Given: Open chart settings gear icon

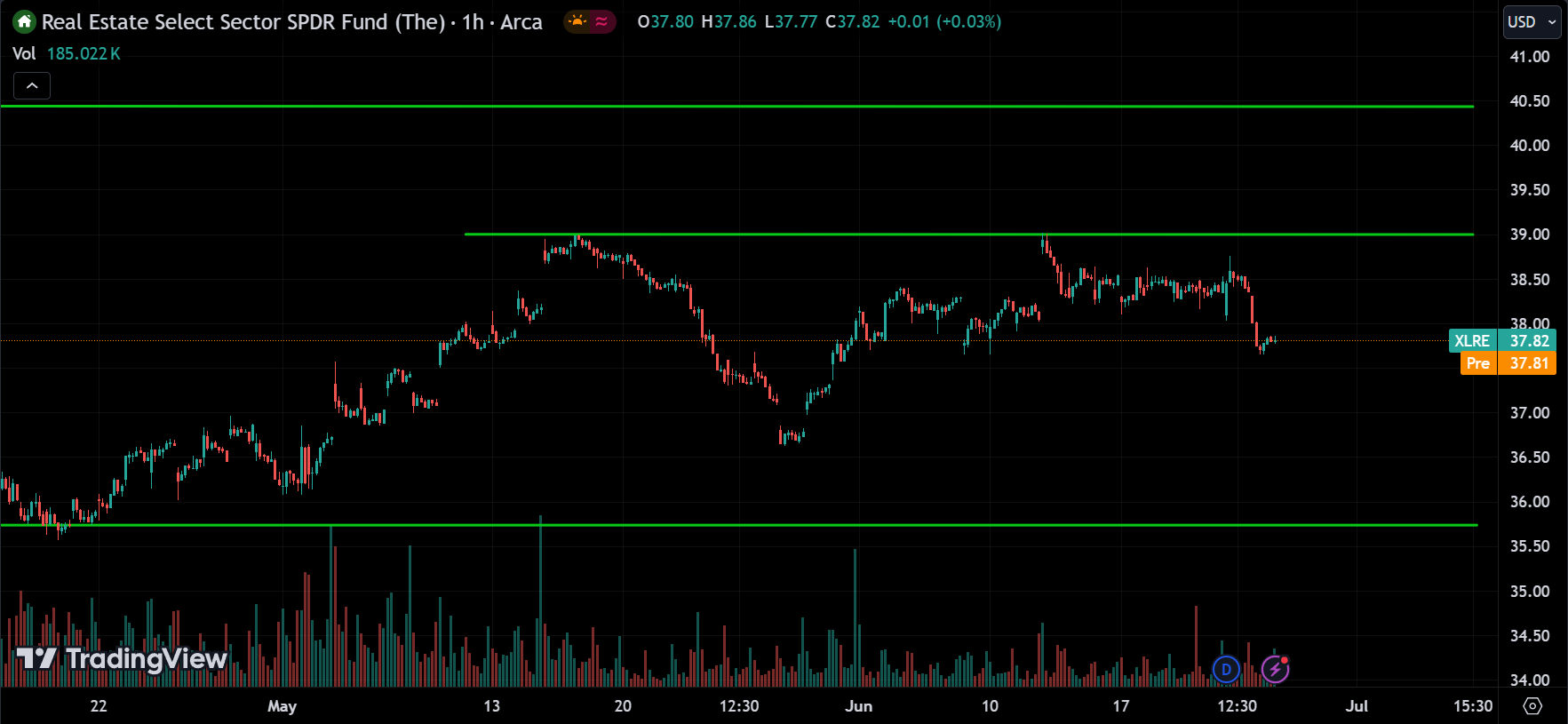Looking at the screenshot, I should coord(1532,706).
